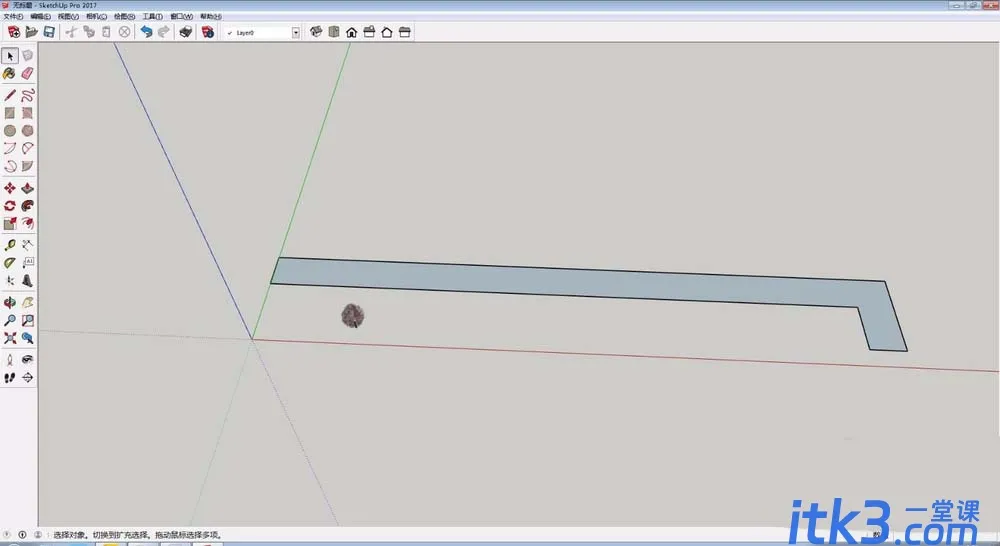Image resolution: width=1000 pixels, height=546 pixels.
Task: Choose the Polygon tool
Action: tap(27, 131)
